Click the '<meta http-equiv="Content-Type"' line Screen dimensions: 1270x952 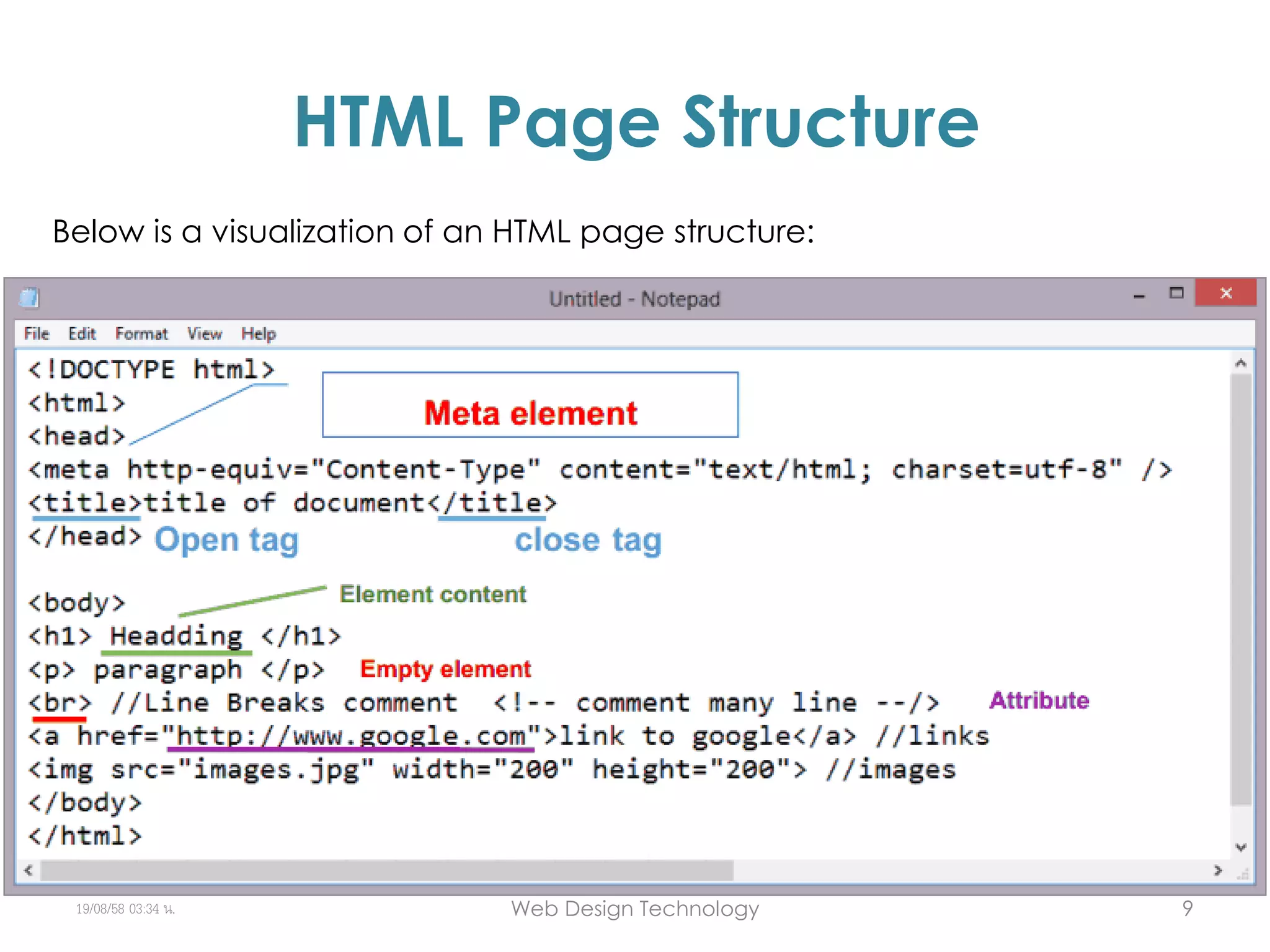pyautogui.click(x=600, y=470)
